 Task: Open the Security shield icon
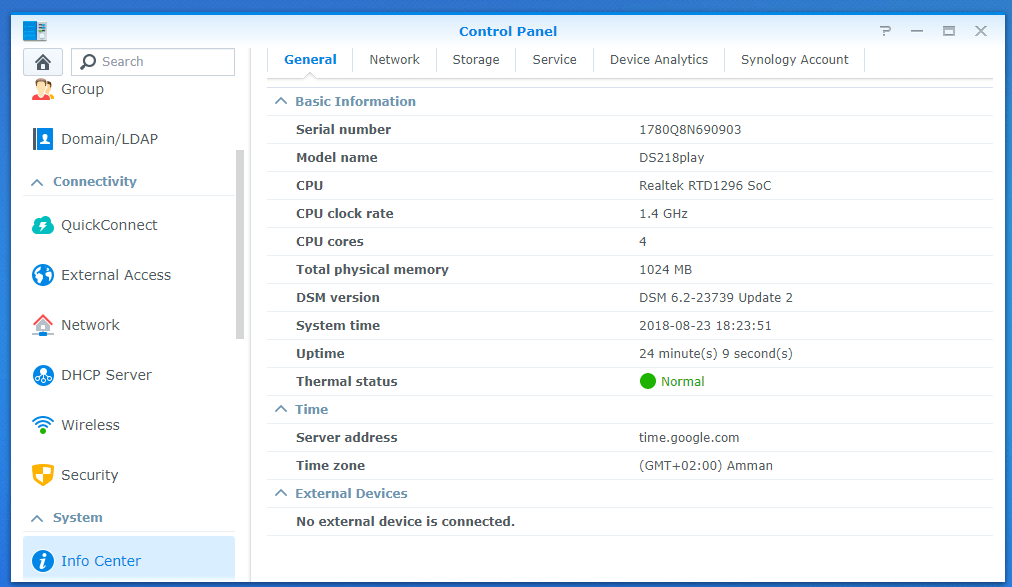click(43, 475)
